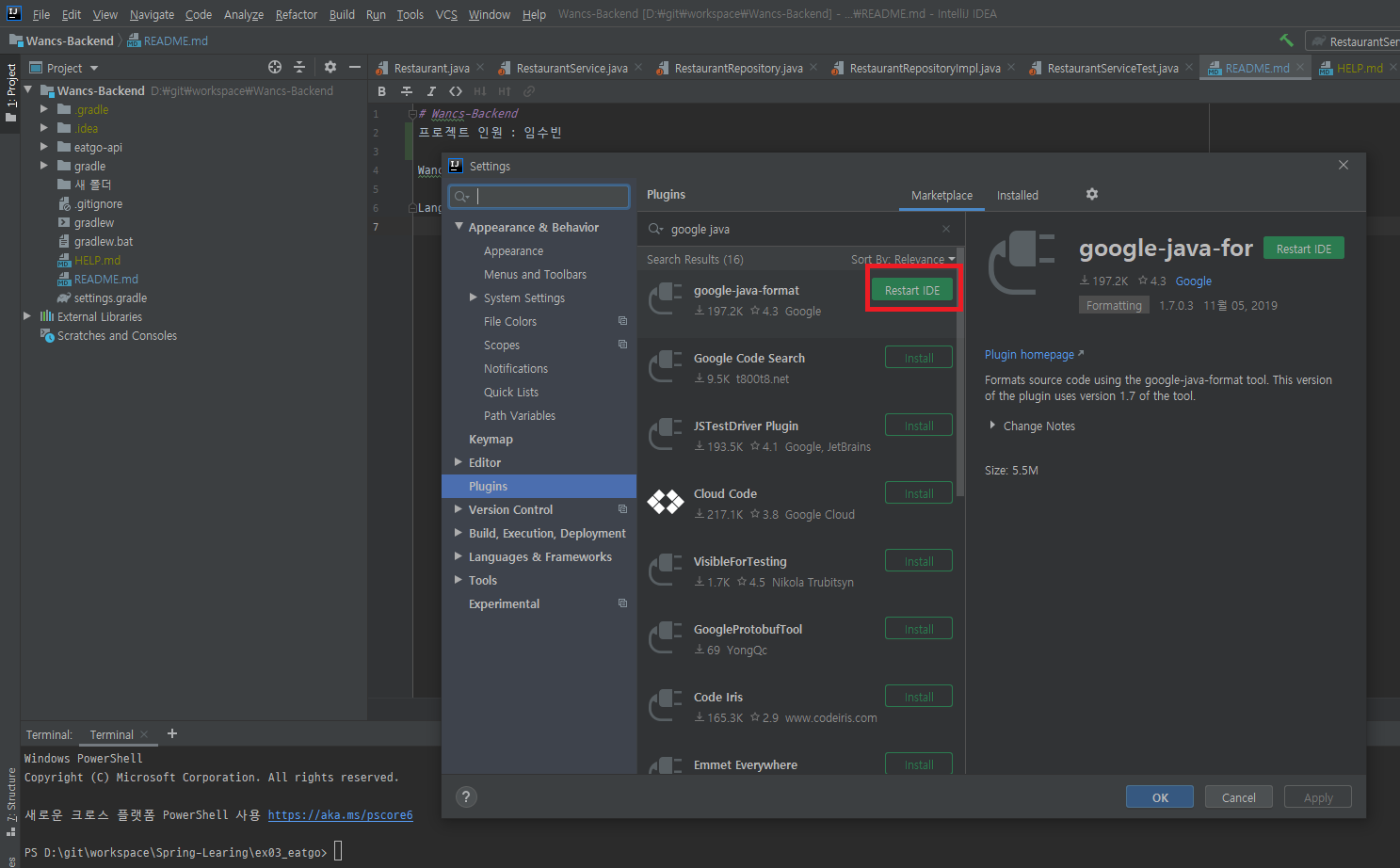
Task: Close the Terminal session tab
Action: 144,734
